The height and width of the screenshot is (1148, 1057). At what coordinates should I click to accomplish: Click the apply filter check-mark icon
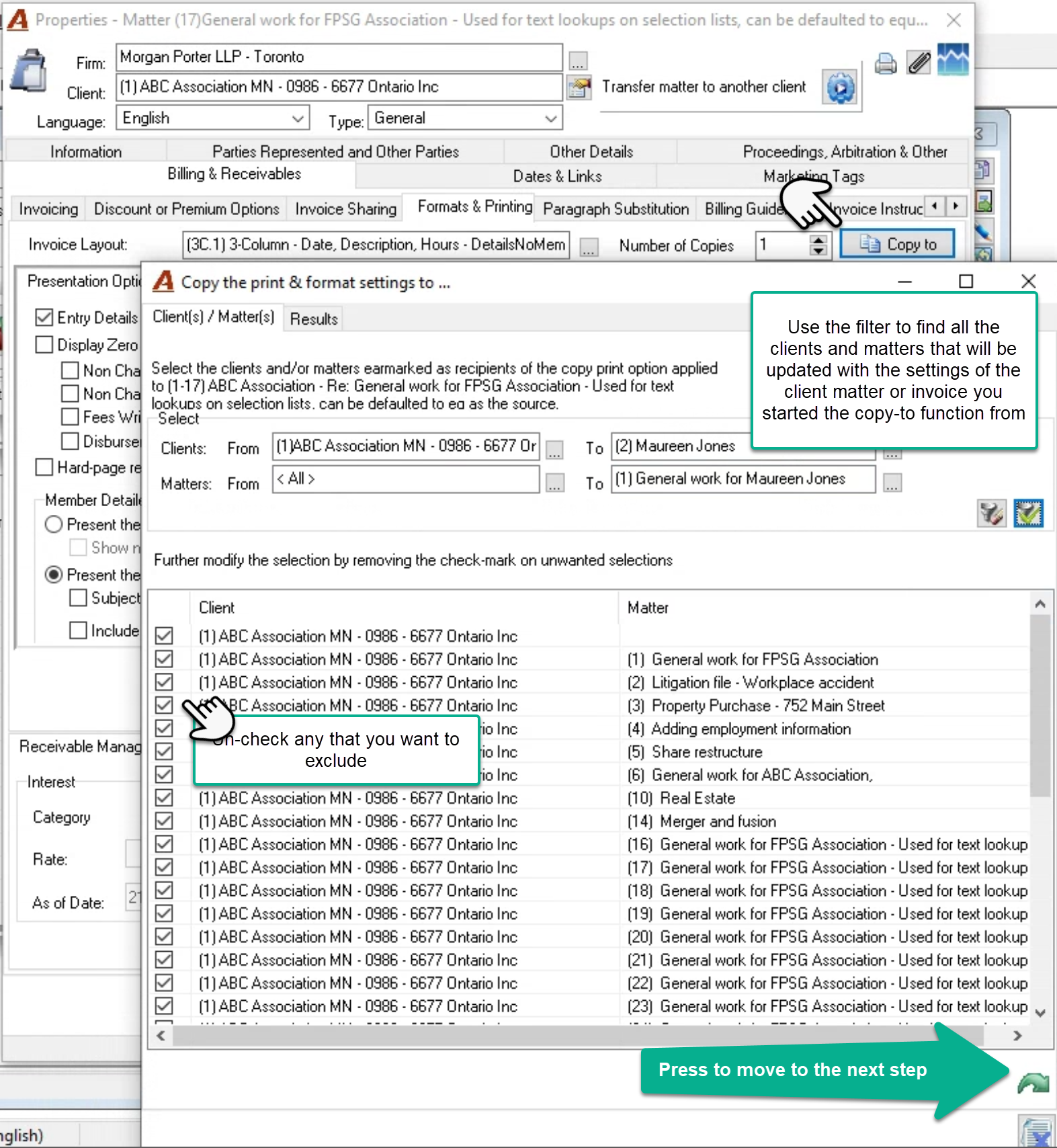[x=1029, y=514]
